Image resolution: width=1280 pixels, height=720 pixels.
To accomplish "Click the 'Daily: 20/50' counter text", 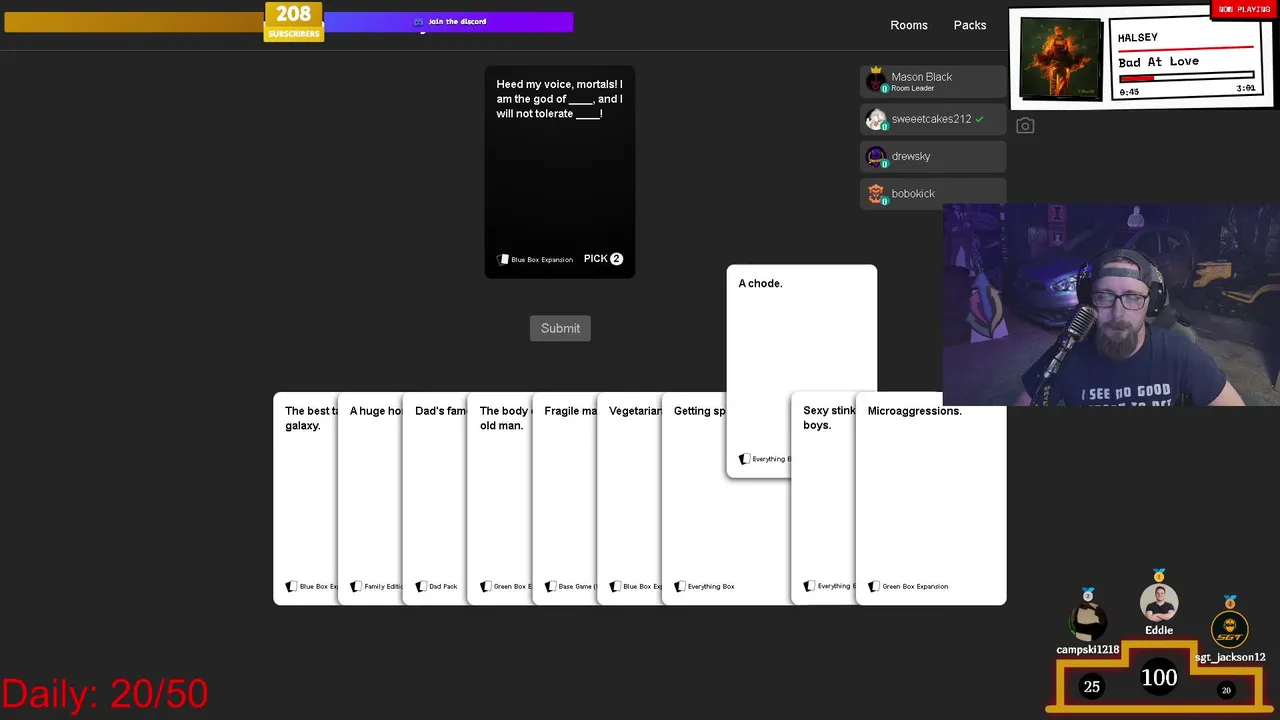I will click(x=104, y=694).
